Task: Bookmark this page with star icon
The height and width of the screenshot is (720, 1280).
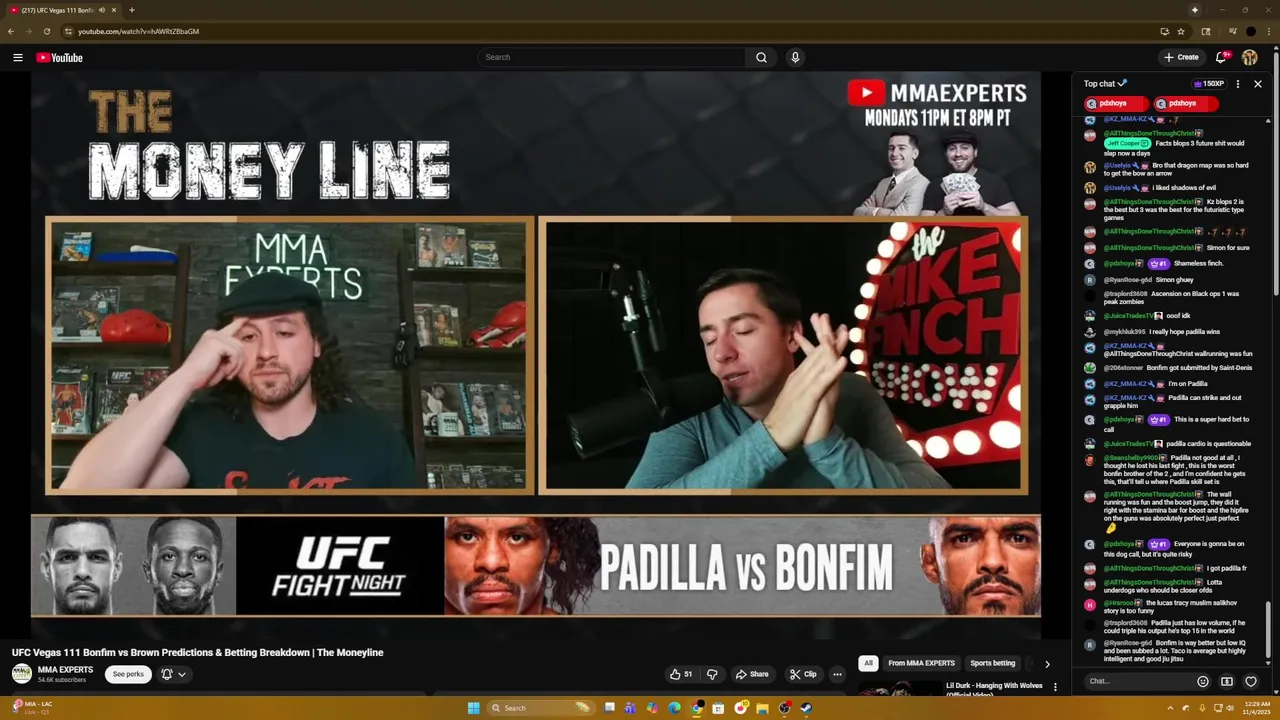Action: 1181,31
